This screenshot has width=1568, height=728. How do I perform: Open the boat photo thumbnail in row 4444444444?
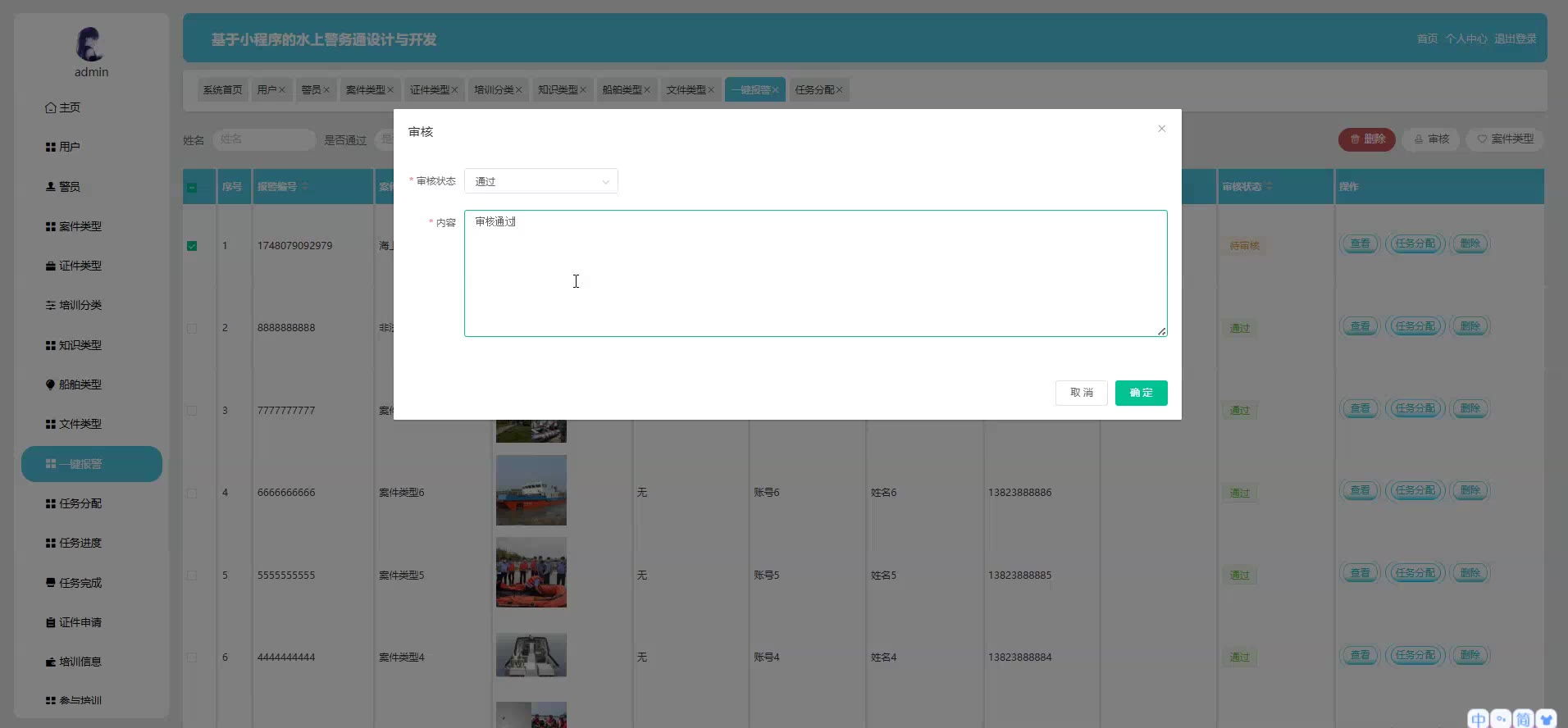tap(531, 655)
